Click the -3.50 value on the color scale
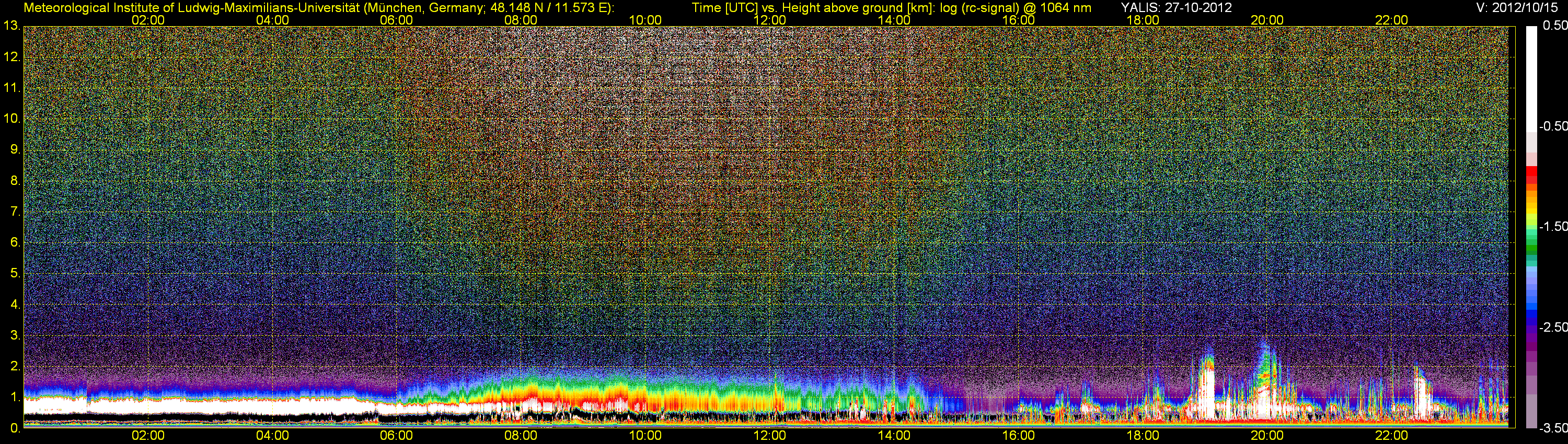Viewport: 1568px width, 444px height. [1553, 428]
